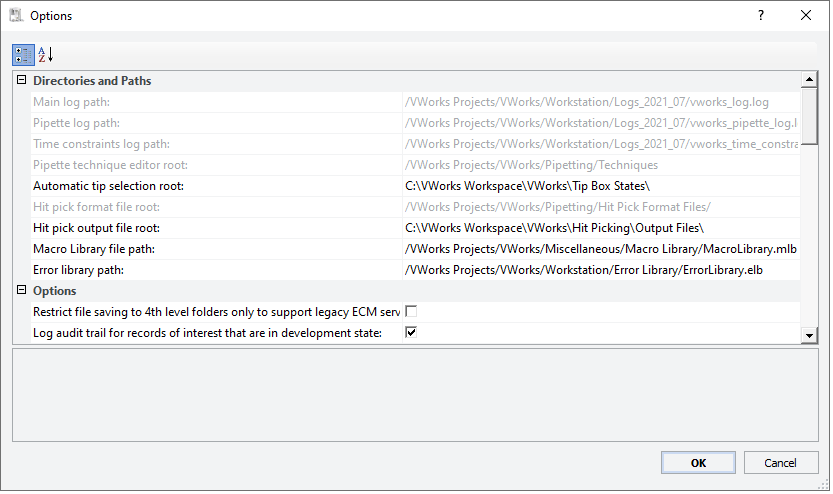Open help with the question mark
The height and width of the screenshot is (494, 833).
pyautogui.click(x=761, y=15)
